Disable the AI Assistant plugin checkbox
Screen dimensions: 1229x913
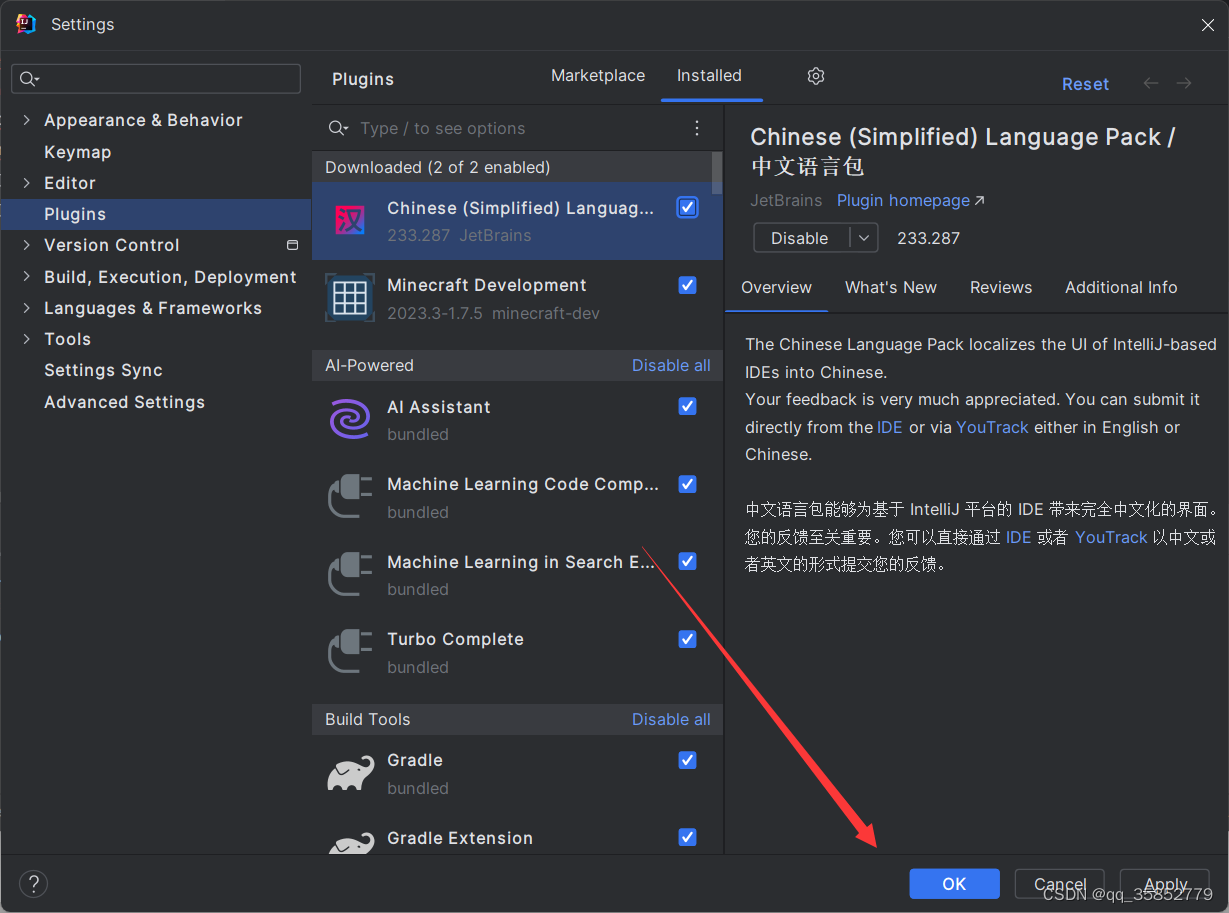pos(687,406)
